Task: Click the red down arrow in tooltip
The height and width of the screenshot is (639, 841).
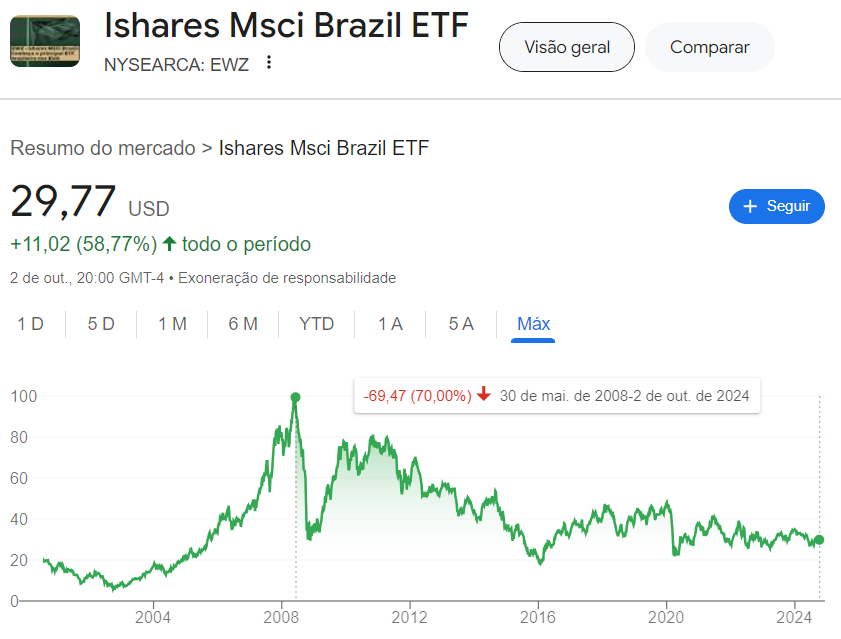Action: (484, 395)
